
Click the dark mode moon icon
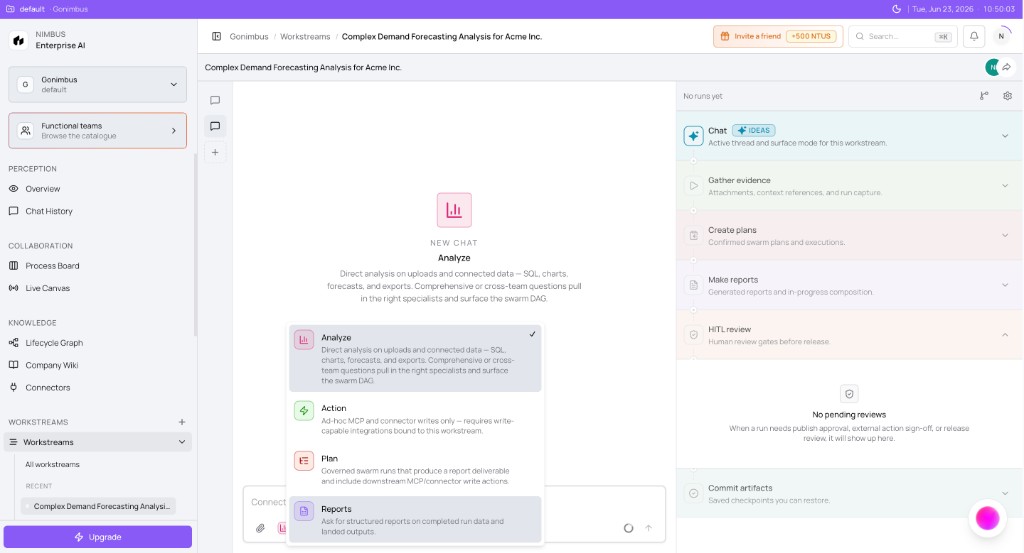pyautogui.click(x=897, y=9)
